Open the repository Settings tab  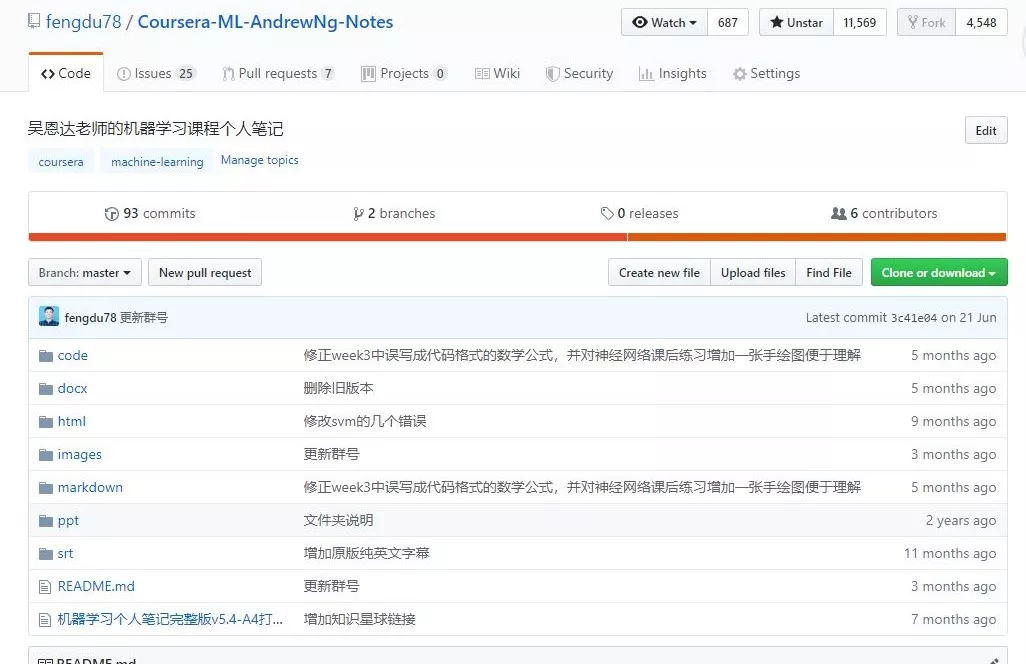coord(767,73)
